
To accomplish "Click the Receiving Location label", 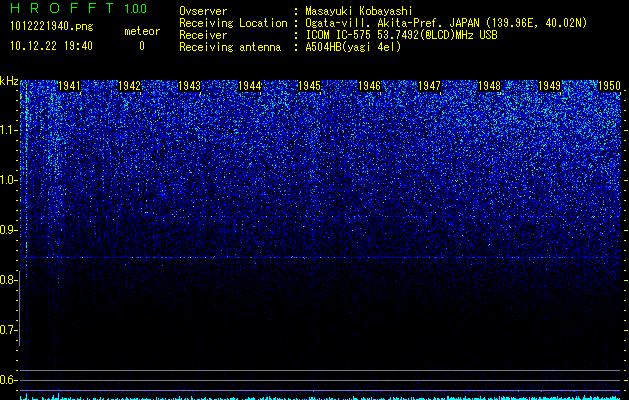I will (233, 23).
